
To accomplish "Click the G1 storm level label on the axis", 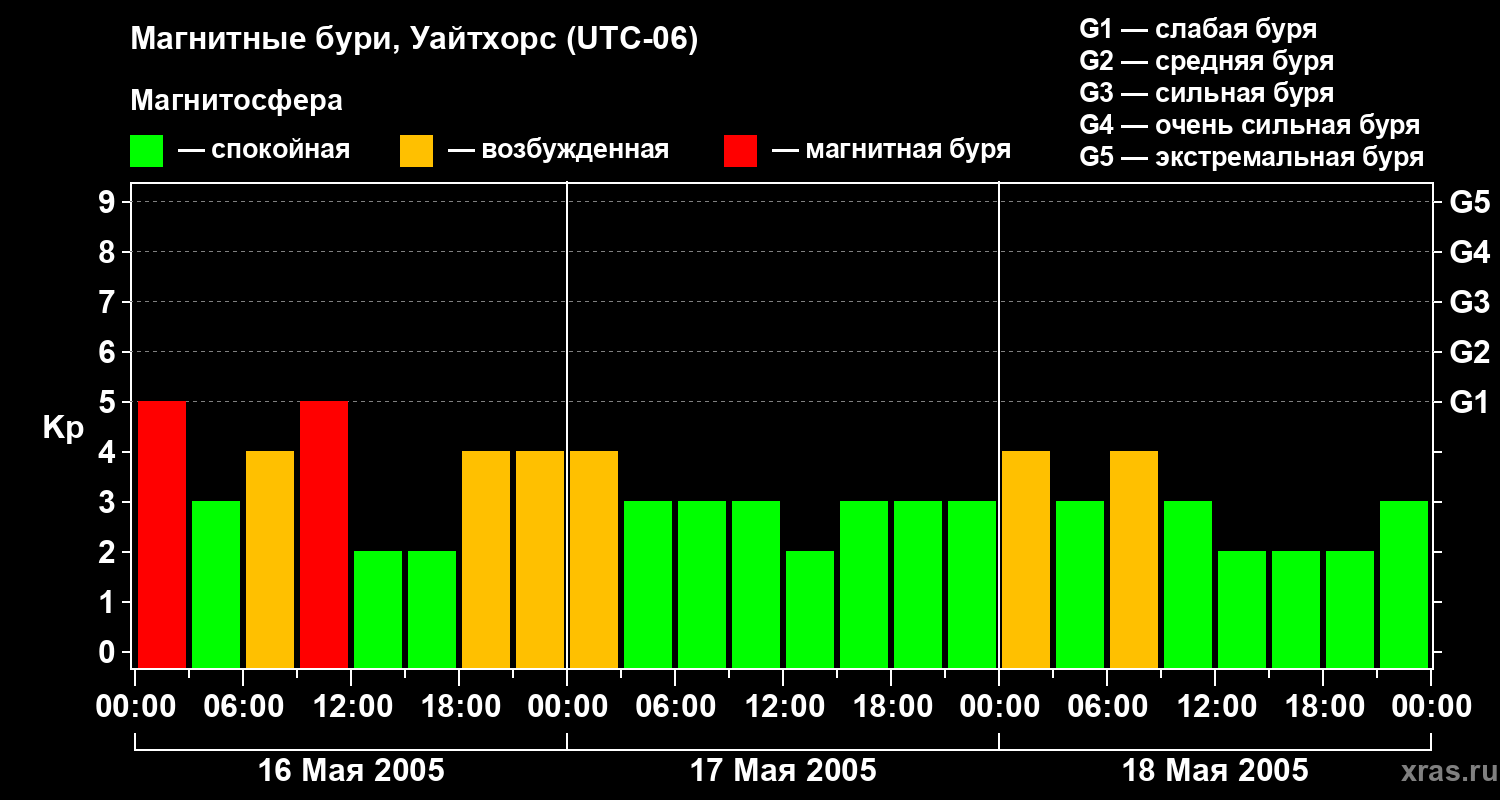I will (x=1469, y=402).
